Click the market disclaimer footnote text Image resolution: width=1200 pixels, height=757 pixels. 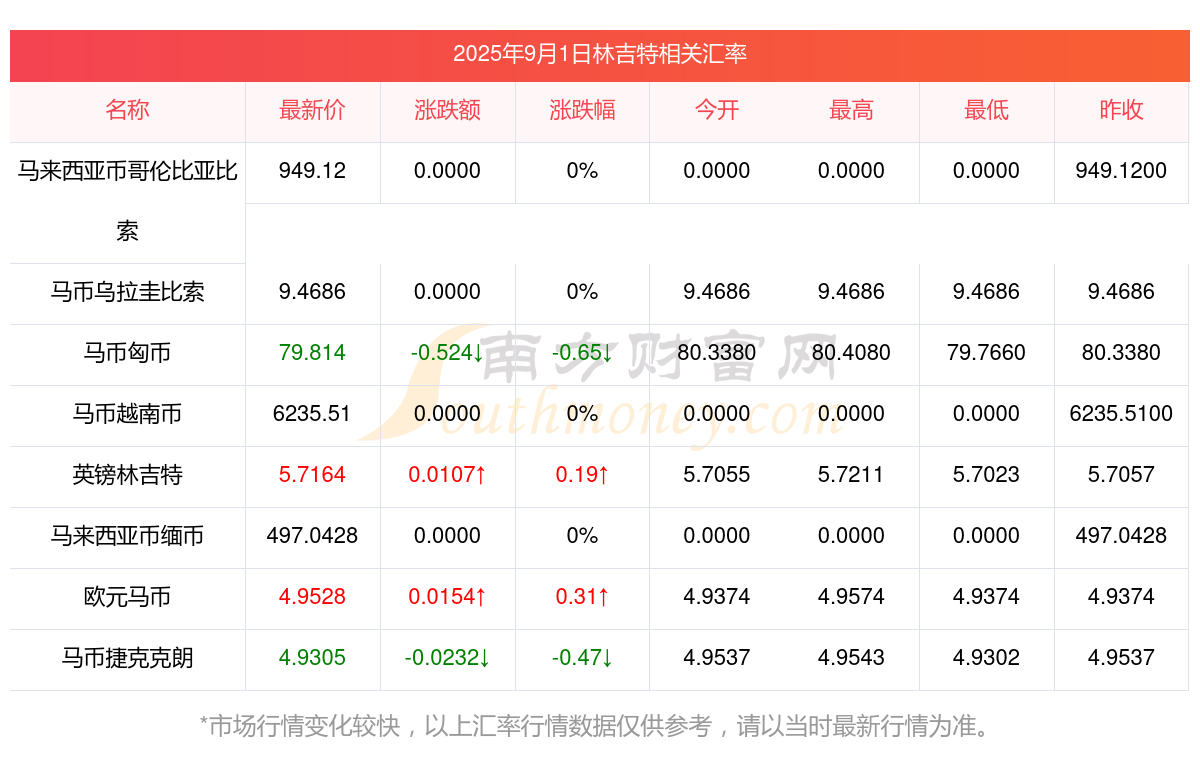pyautogui.click(x=599, y=726)
